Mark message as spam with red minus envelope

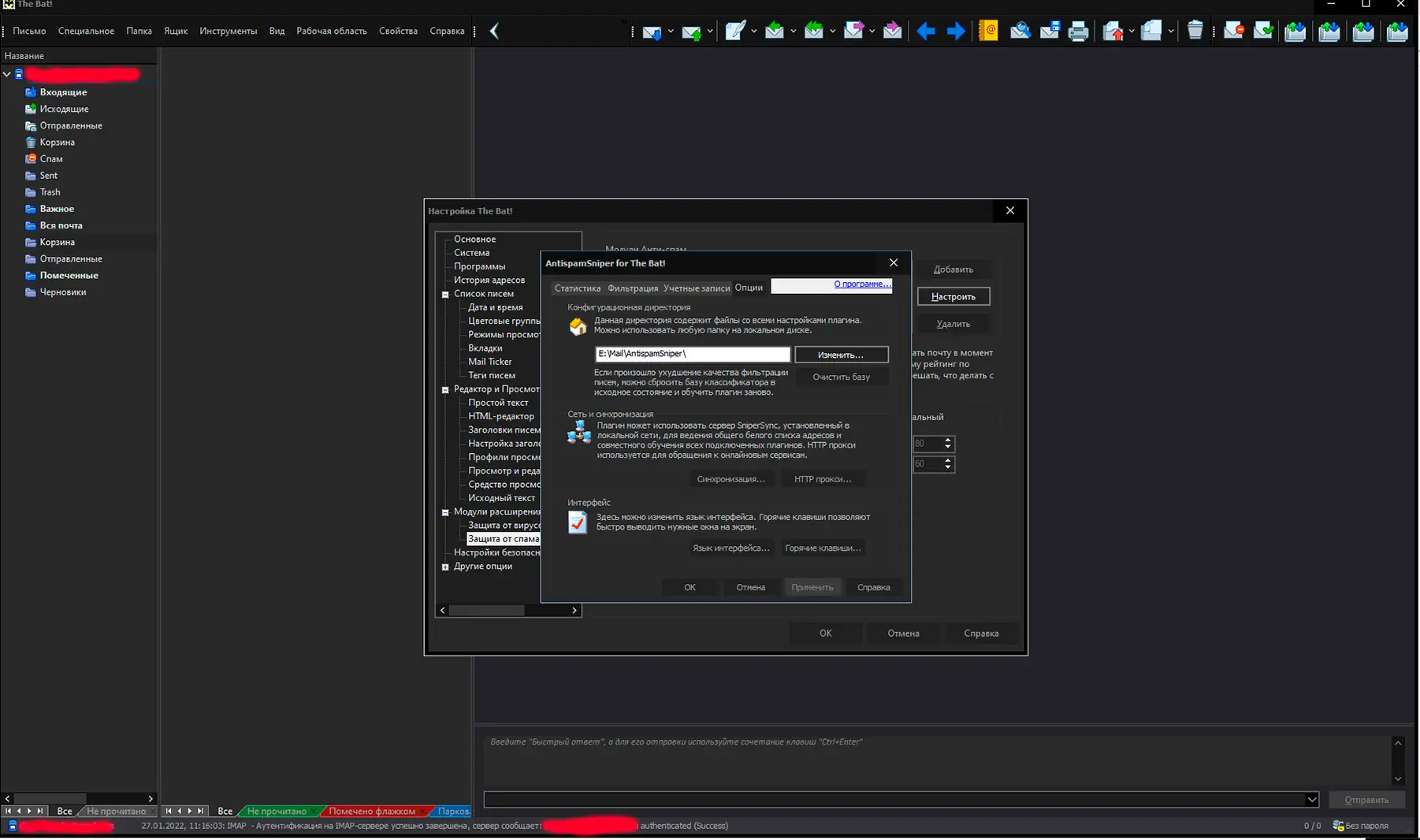(x=1233, y=32)
